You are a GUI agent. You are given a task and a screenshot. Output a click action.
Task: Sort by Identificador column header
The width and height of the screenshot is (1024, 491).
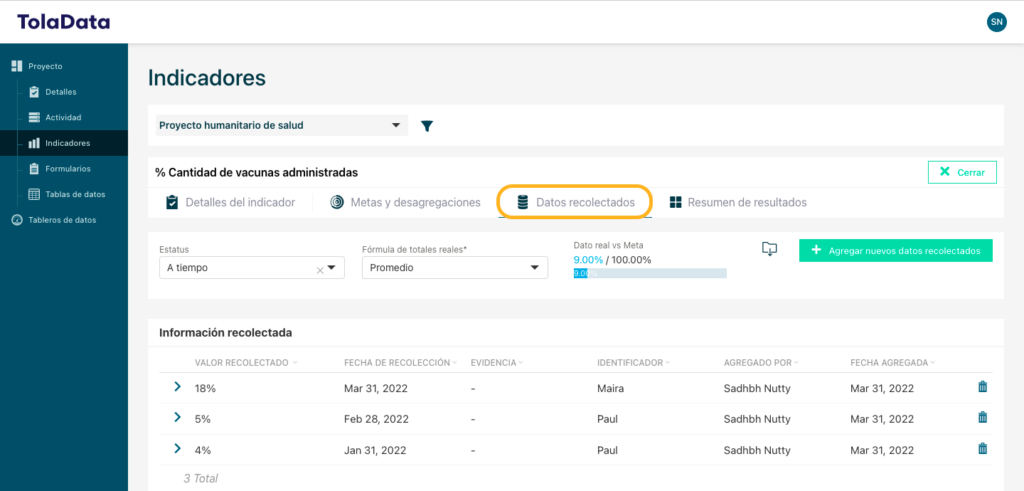coord(633,362)
